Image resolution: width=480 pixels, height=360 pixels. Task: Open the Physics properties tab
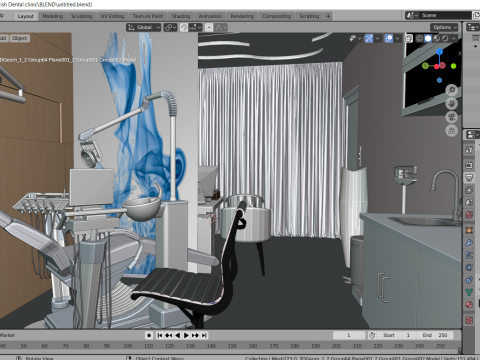(x=469, y=267)
